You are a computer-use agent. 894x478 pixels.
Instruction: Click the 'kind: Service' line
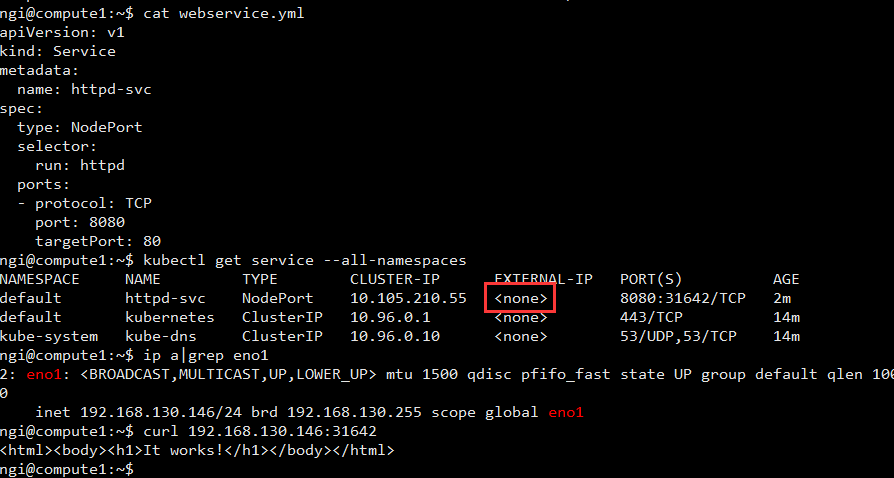pyautogui.click(x=58, y=51)
